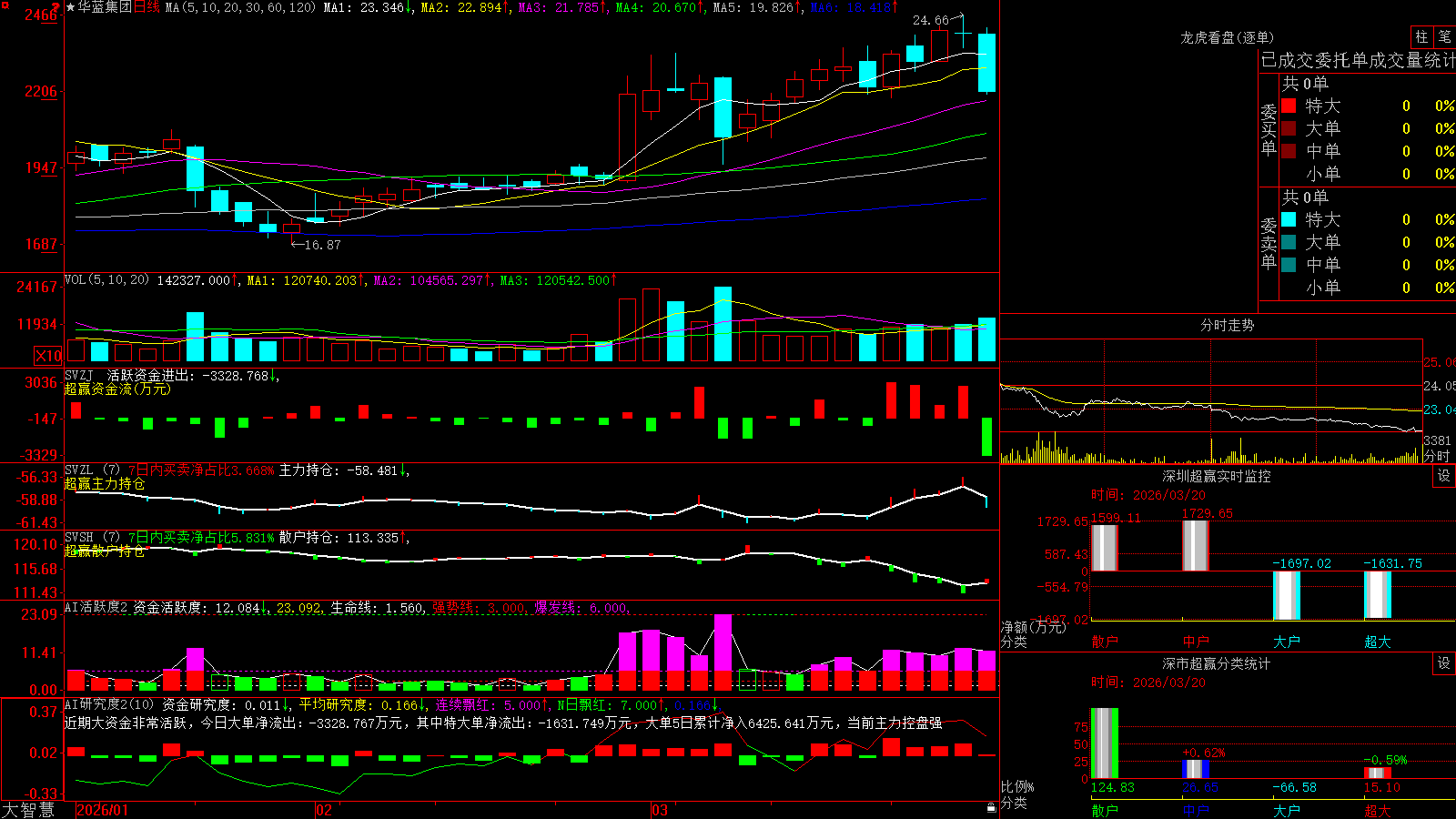Change the 日线 period label
The image size is (1456, 819).
point(147,7)
